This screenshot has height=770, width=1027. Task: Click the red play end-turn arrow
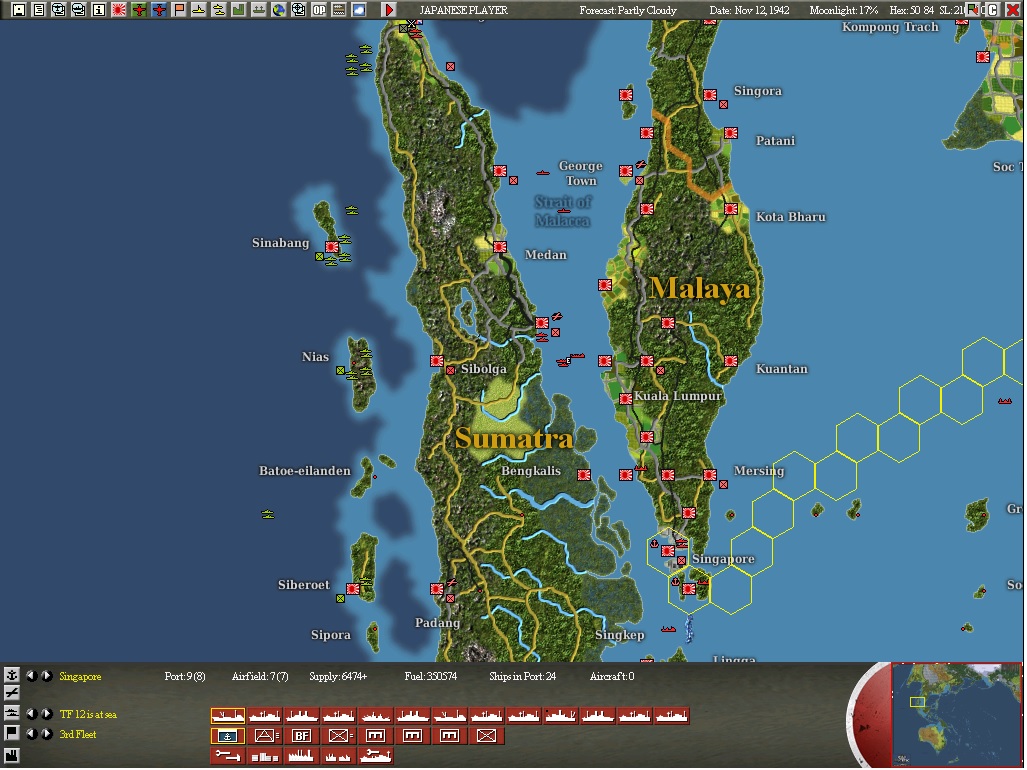389,10
